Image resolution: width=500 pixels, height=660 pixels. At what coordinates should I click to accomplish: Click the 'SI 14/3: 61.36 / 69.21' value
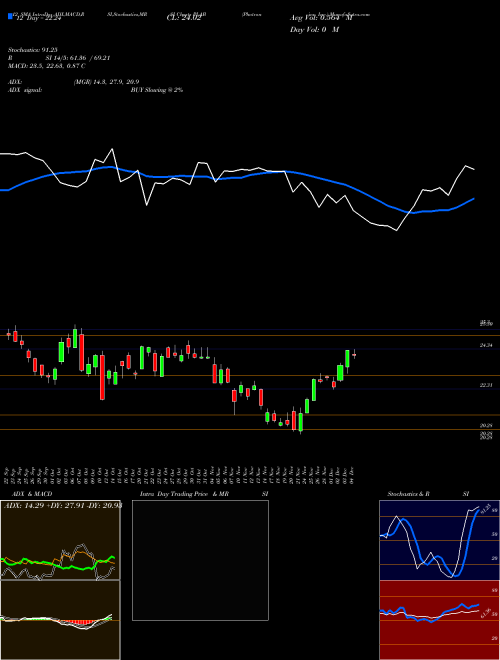pos(78,58)
